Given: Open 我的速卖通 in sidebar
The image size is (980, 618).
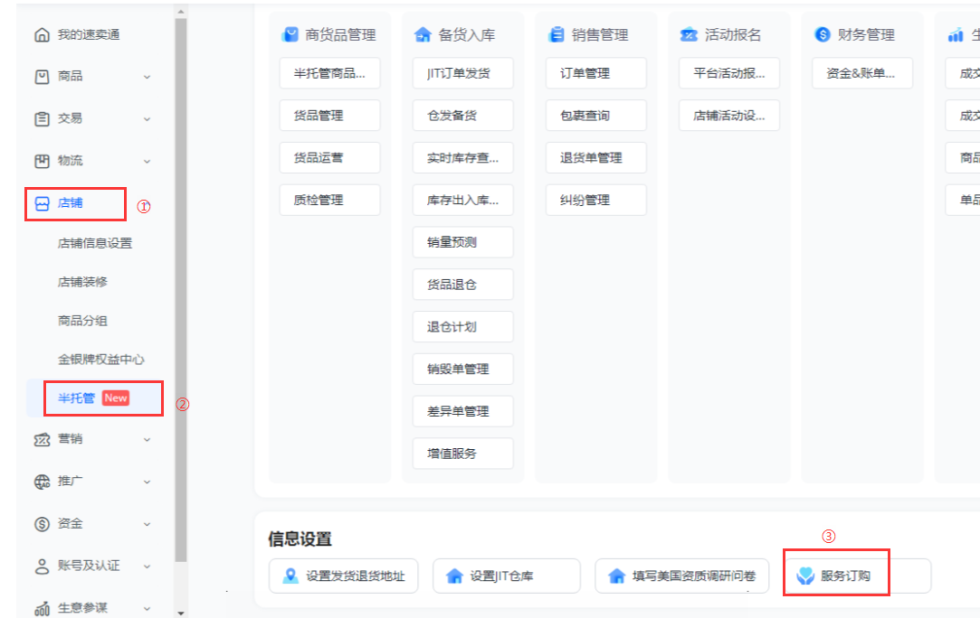Looking at the screenshot, I should [89, 35].
